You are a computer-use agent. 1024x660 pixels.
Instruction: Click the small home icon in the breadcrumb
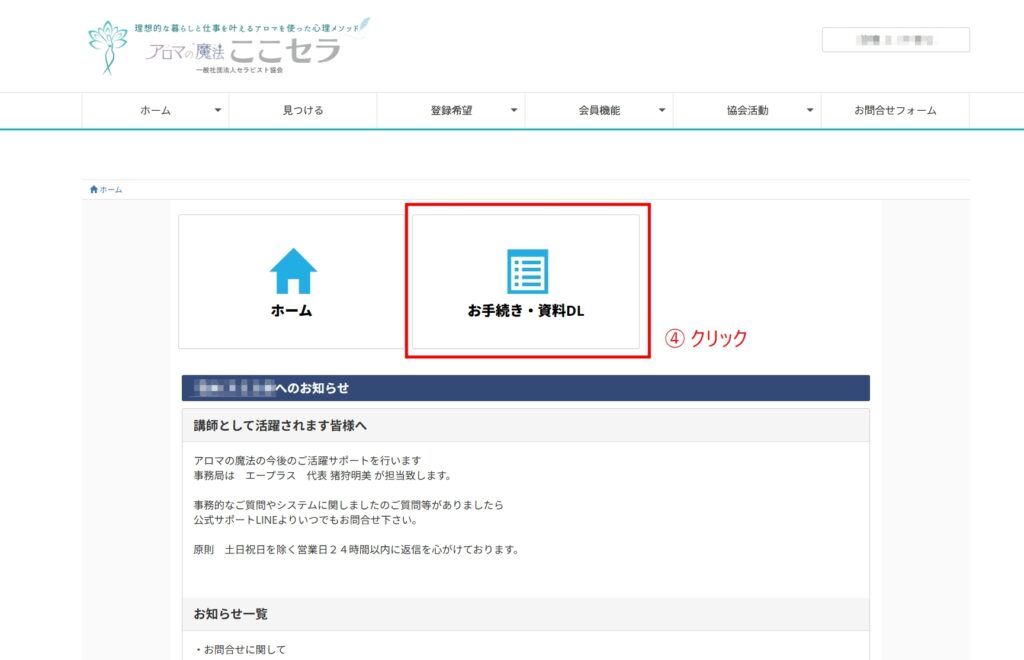pyautogui.click(x=94, y=189)
